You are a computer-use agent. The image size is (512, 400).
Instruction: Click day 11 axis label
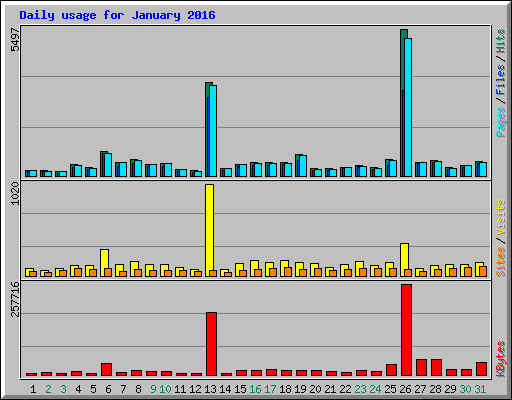pos(180,389)
